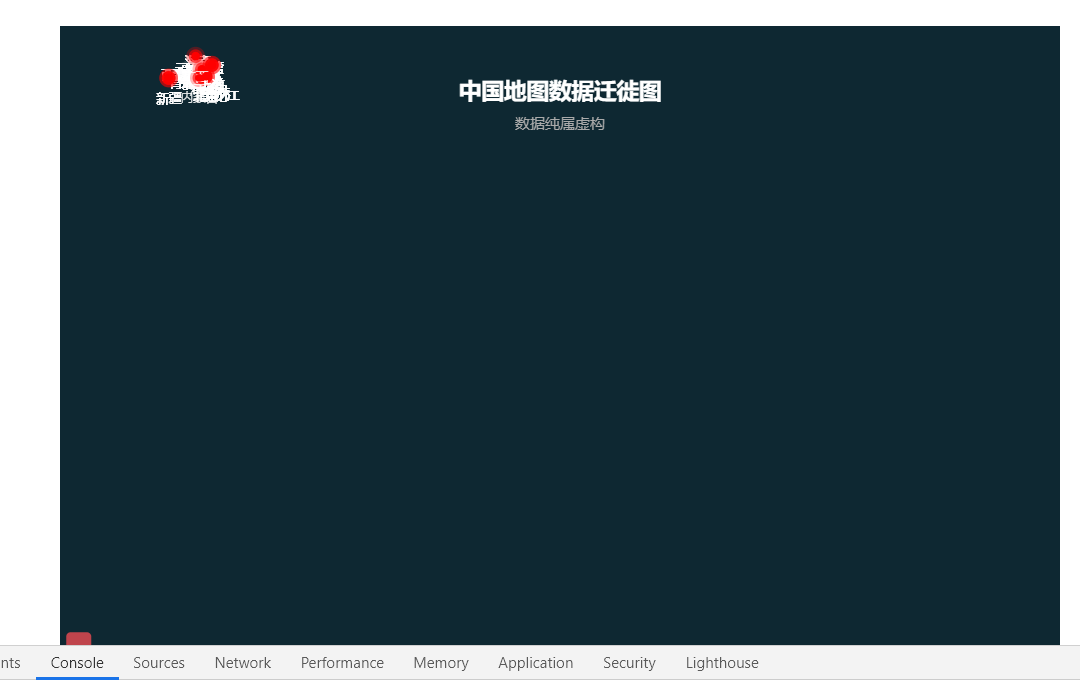Click the topmost red scatter dot

click(196, 55)
